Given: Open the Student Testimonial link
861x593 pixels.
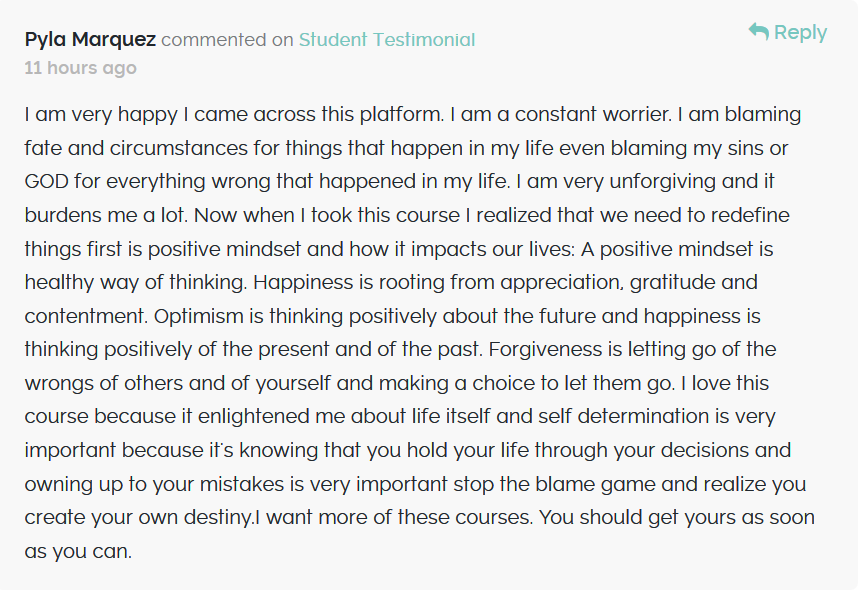Looking at the screenshot, I should pyautogui.click(x=387, y=40).
